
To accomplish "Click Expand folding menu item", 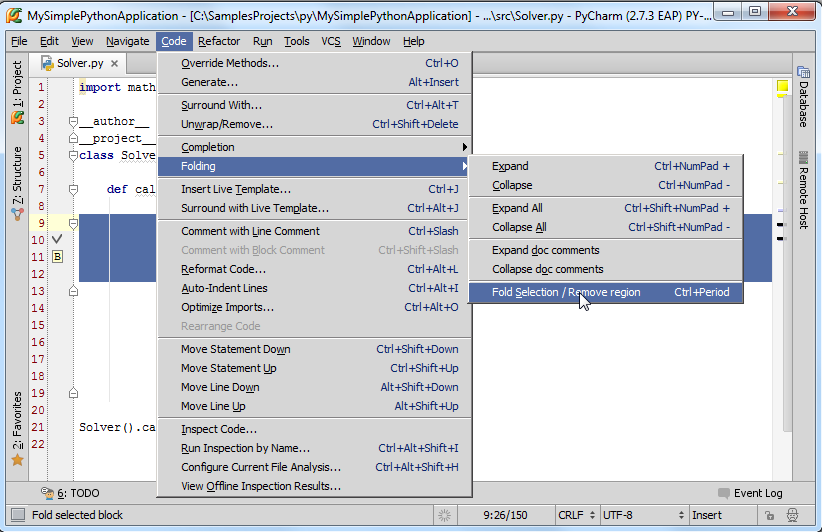I will click(606, 166).
